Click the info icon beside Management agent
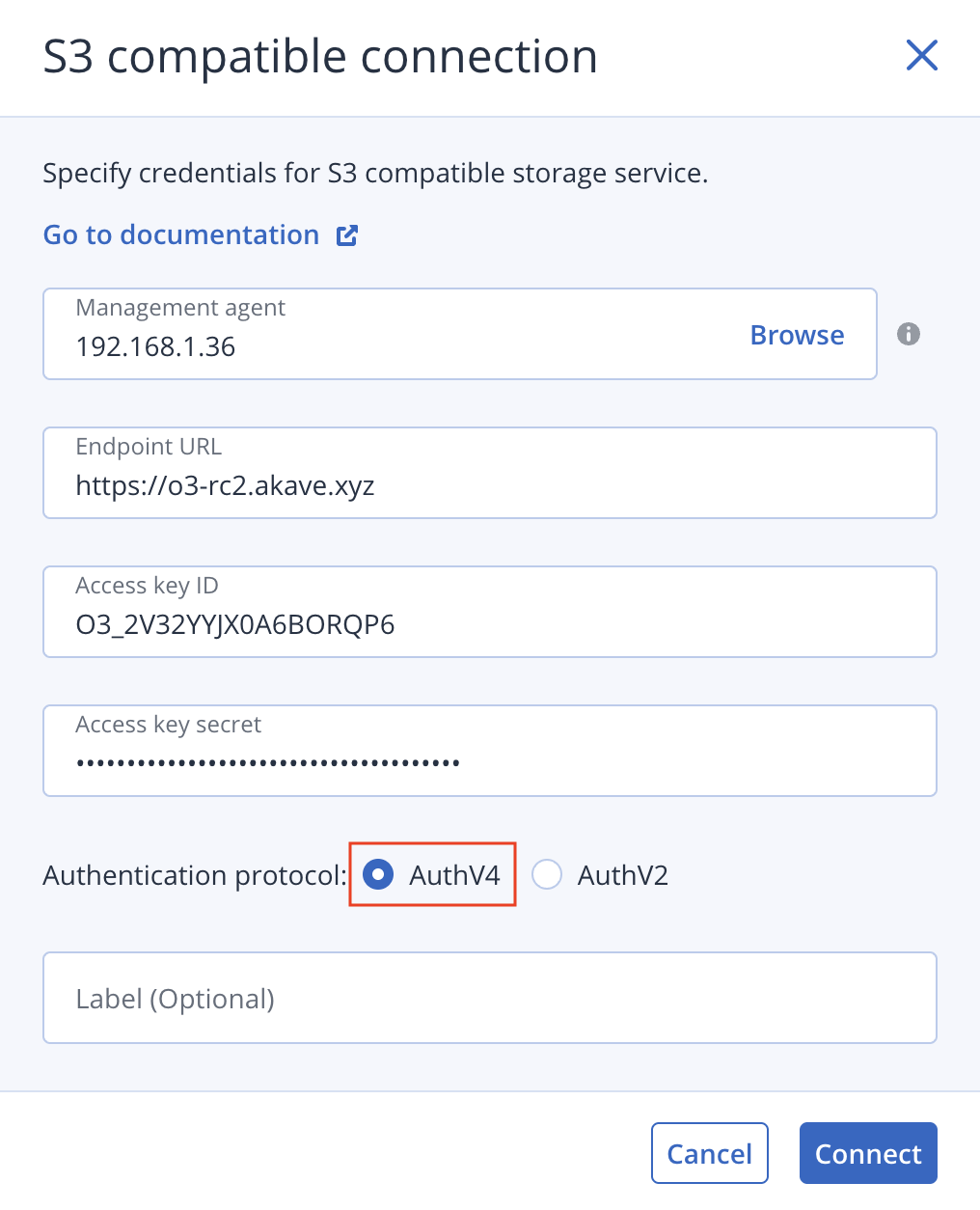 point(908,334)
